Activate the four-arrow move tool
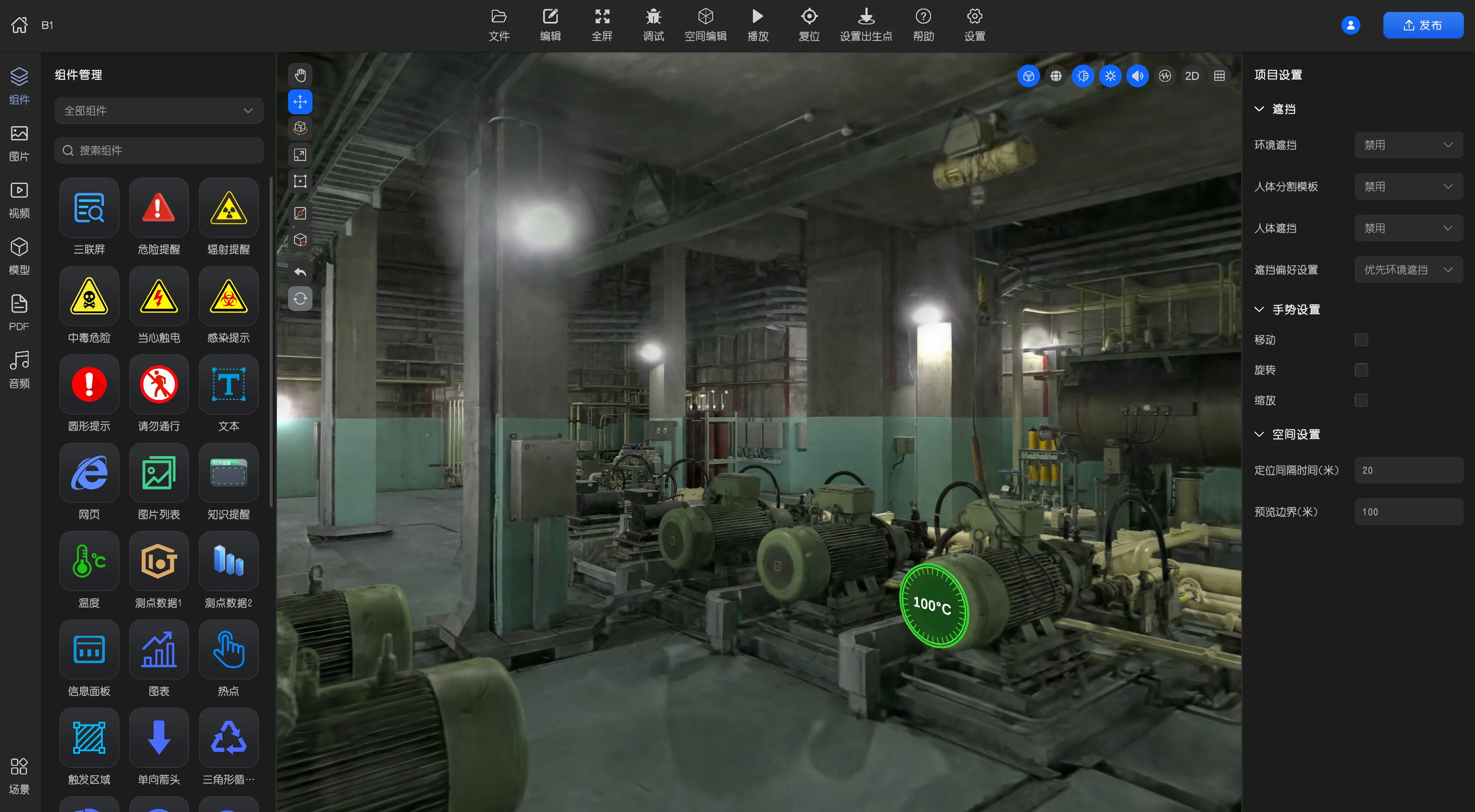Image resolution: width=1475 pixels, height=812 pixels. (x=300, y=102)
